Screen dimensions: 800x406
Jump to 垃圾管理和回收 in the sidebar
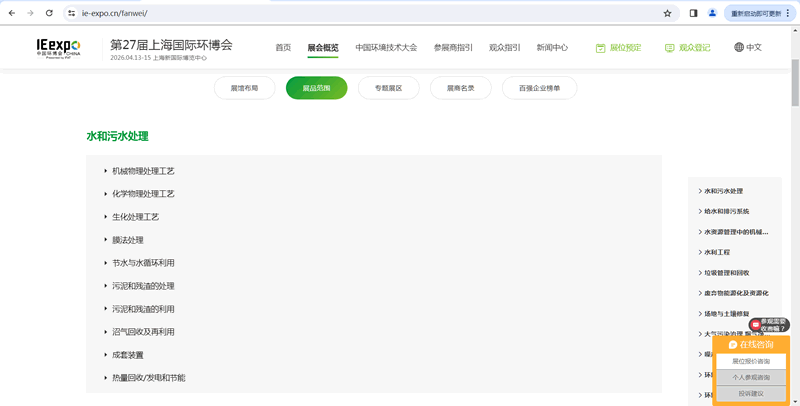[726, 272]
